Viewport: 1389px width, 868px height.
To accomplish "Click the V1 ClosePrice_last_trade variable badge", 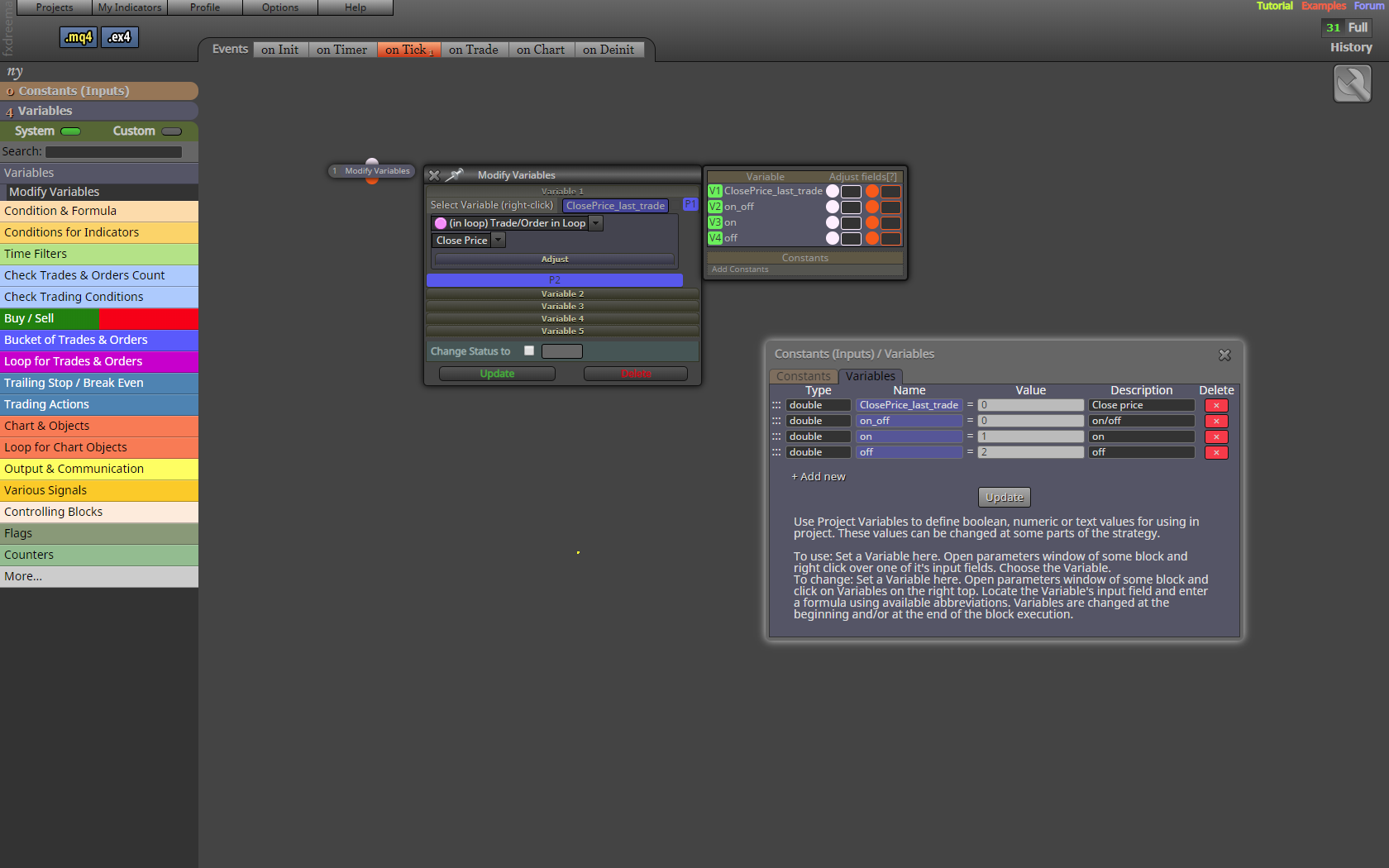I will [x=715, y=191].
